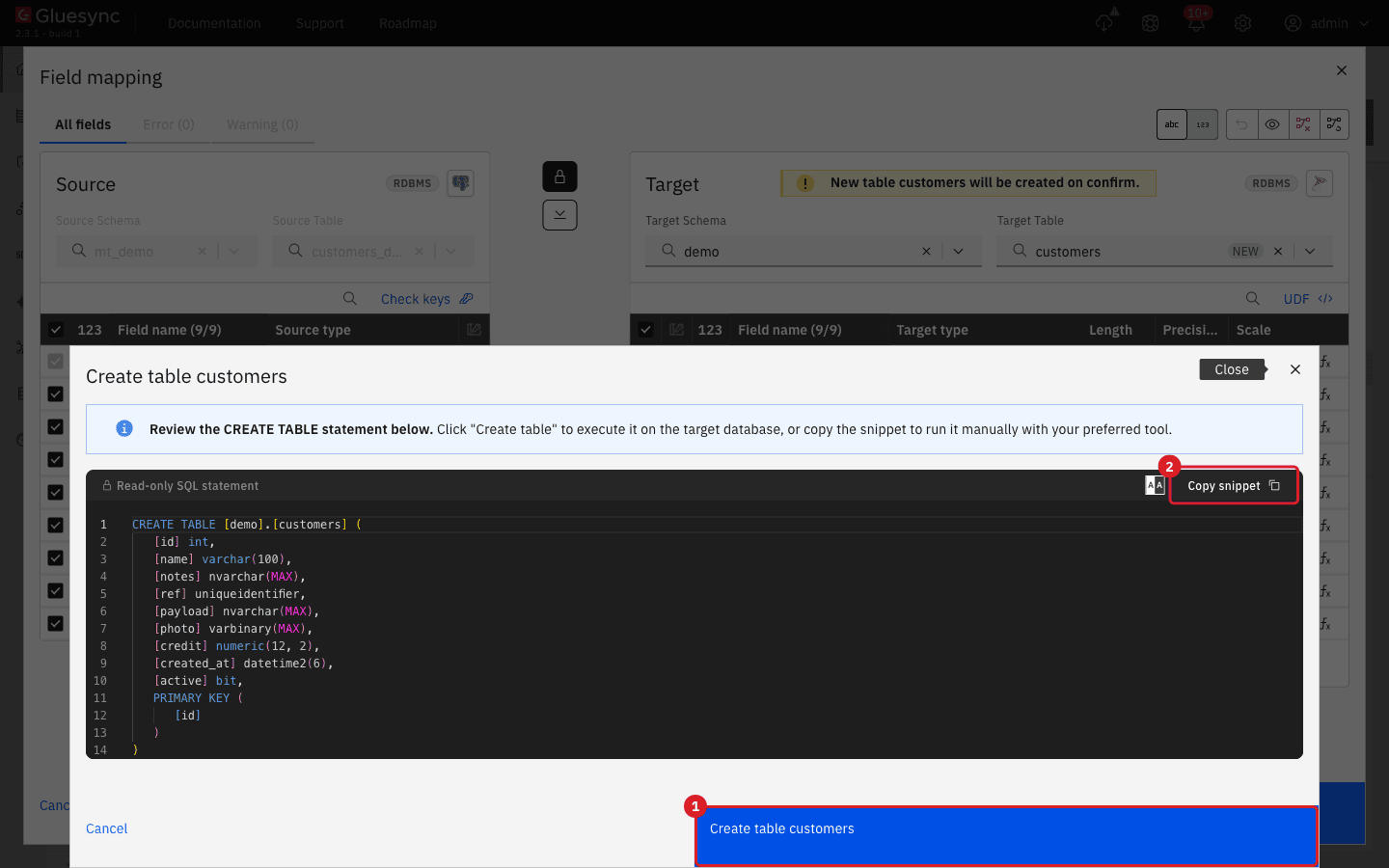Viewport: 1389px width, 868px height.
Task: Toggle word wrap icon in SQL statement header
Action: pos(1155,485)
